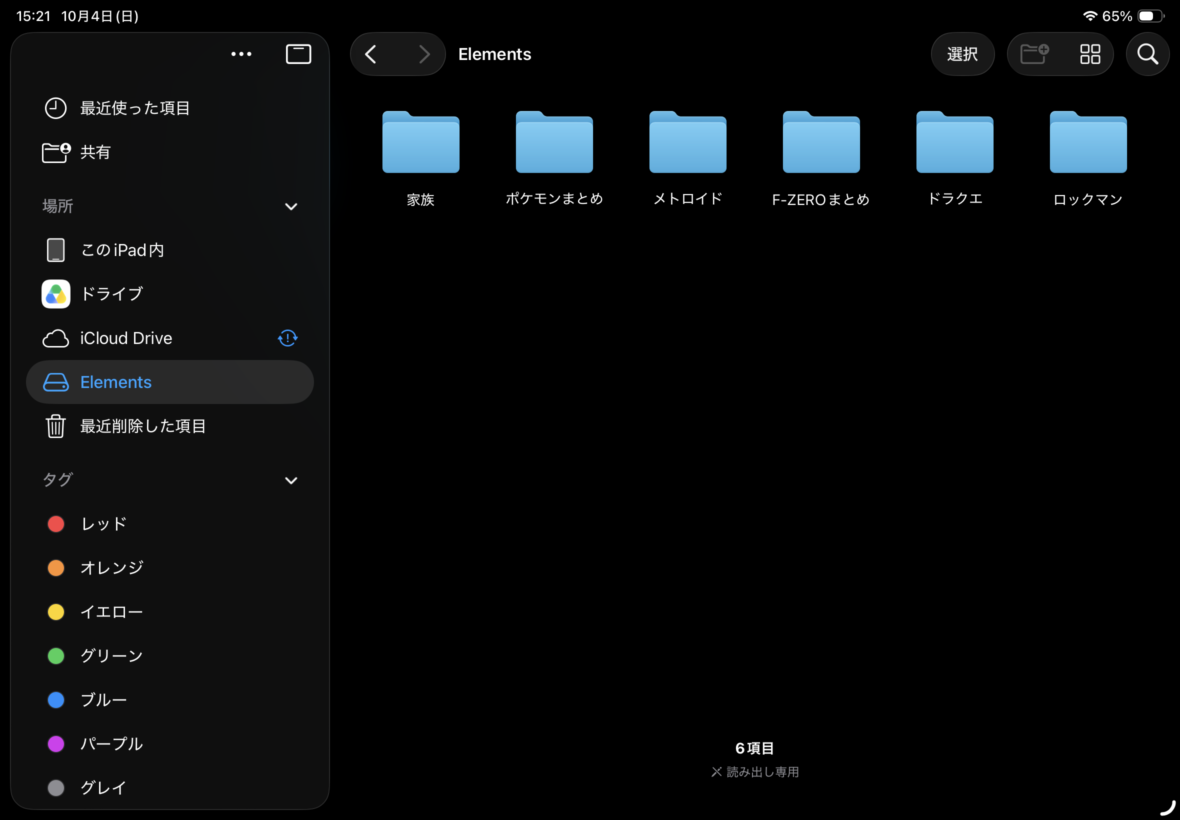Select the ブルー tag
The width and height of the screenshot is (1180, 820).
(170, 700)
